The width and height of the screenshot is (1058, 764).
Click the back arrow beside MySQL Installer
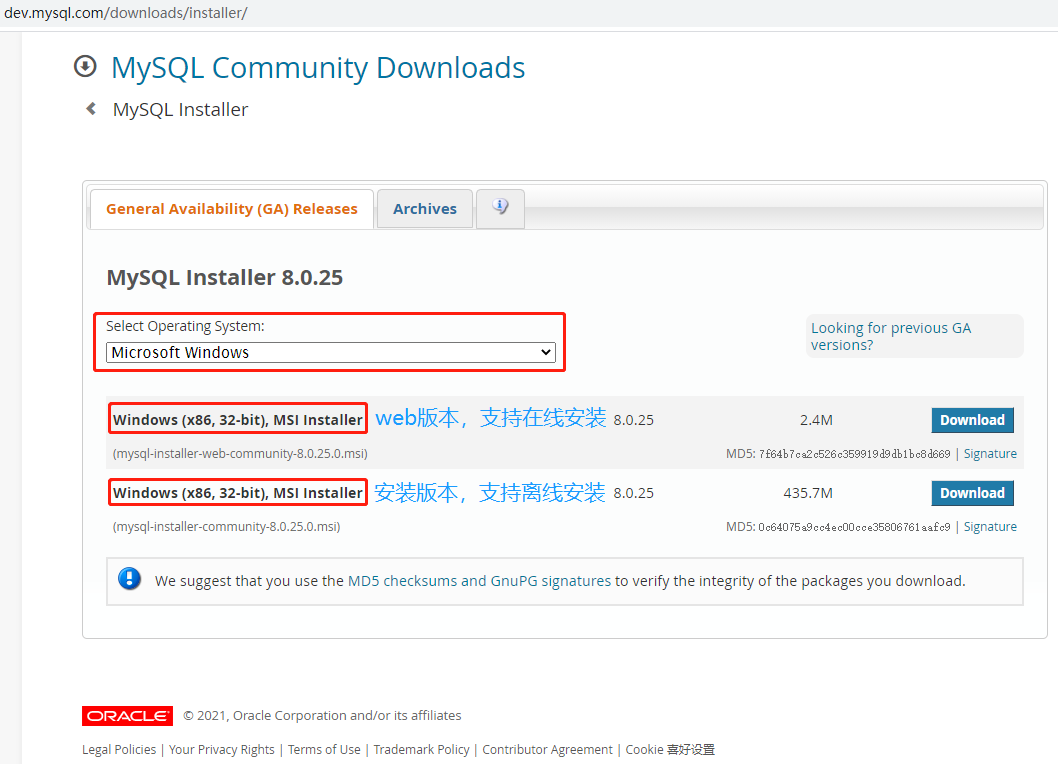click(x=91, y=109)
